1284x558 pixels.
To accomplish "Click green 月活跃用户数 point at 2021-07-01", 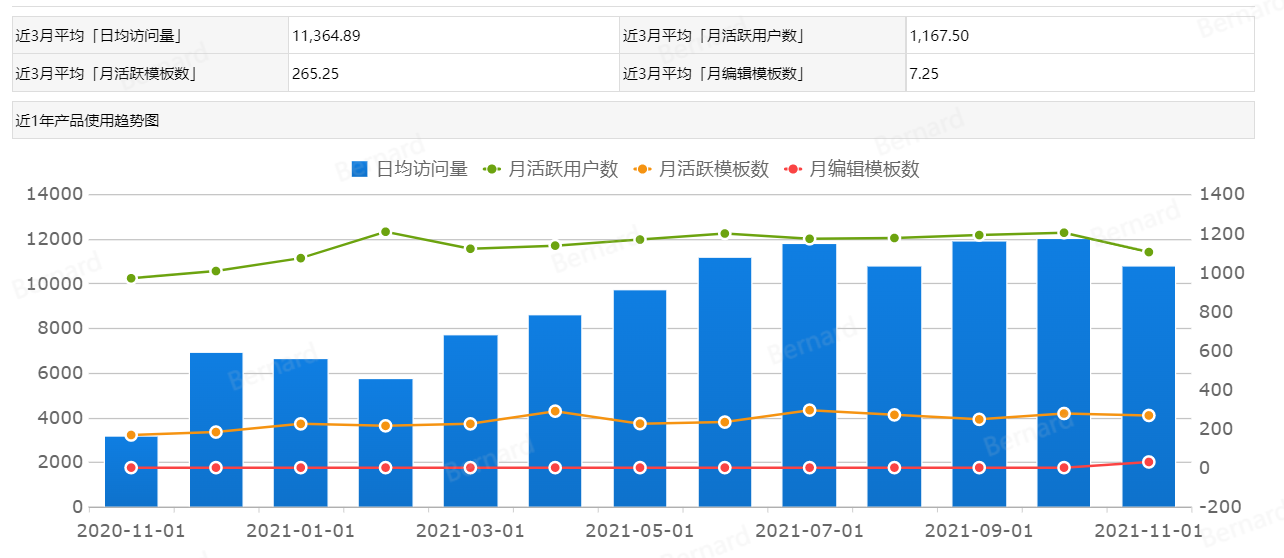I will point(809,239).
